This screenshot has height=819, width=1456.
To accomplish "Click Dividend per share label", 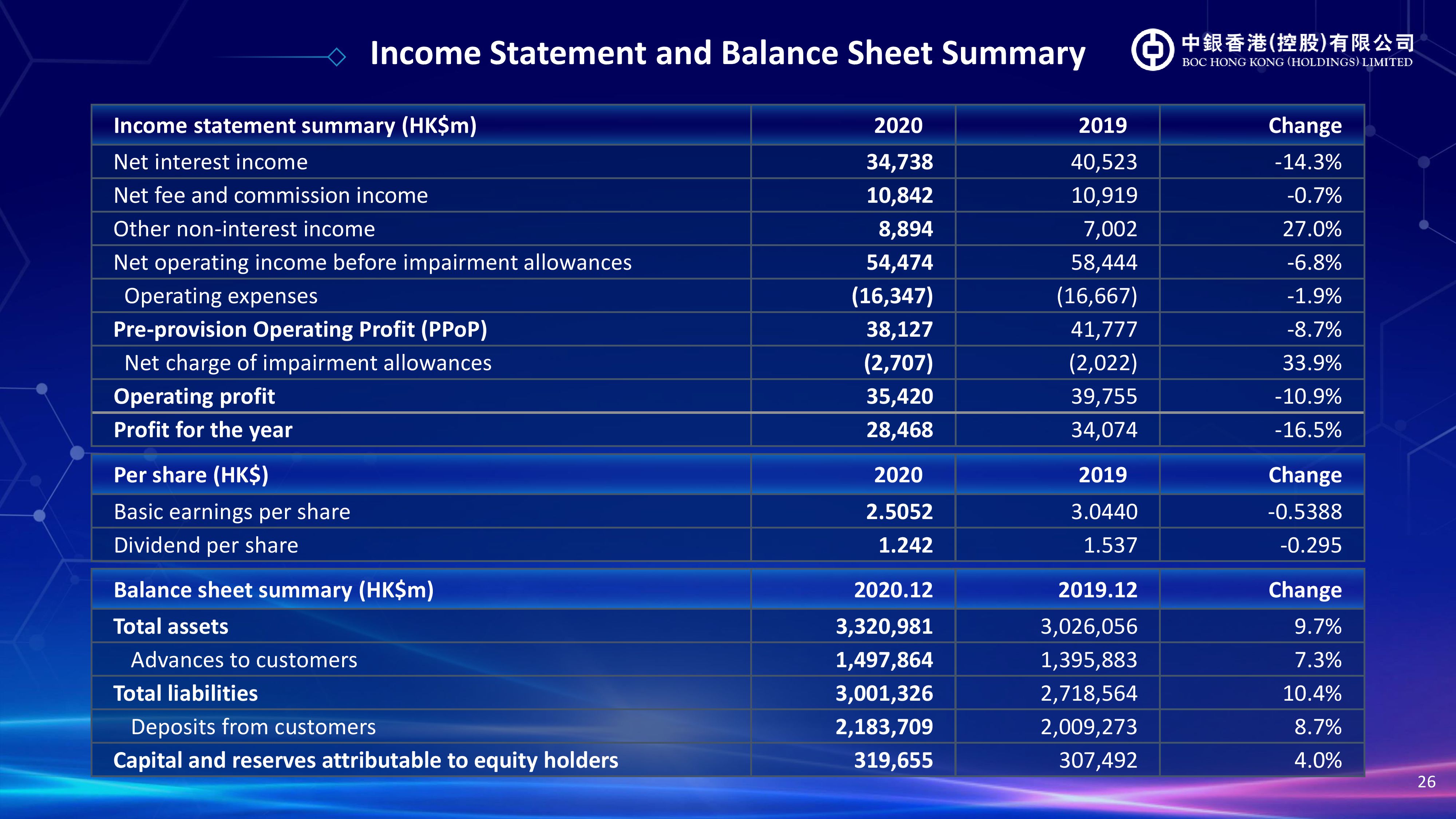I will pos(206,545).
